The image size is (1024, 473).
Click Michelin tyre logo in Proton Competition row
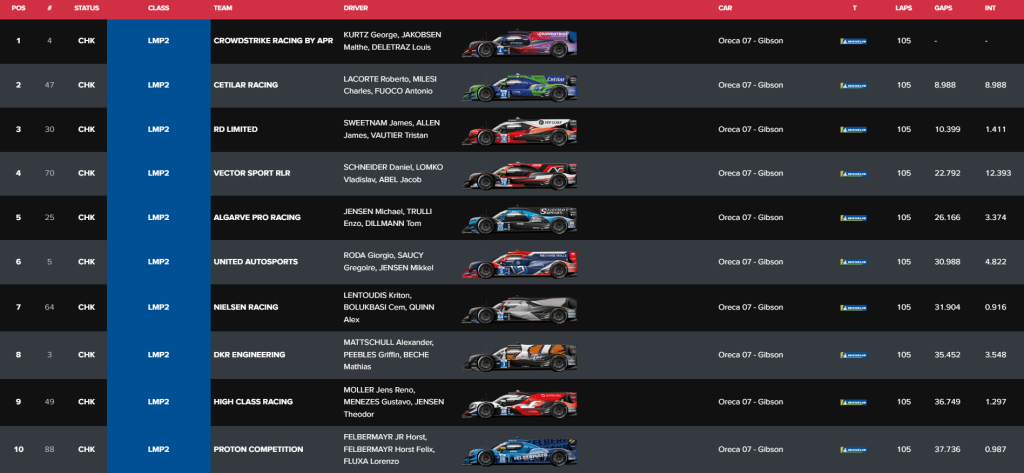coord(853,449)
